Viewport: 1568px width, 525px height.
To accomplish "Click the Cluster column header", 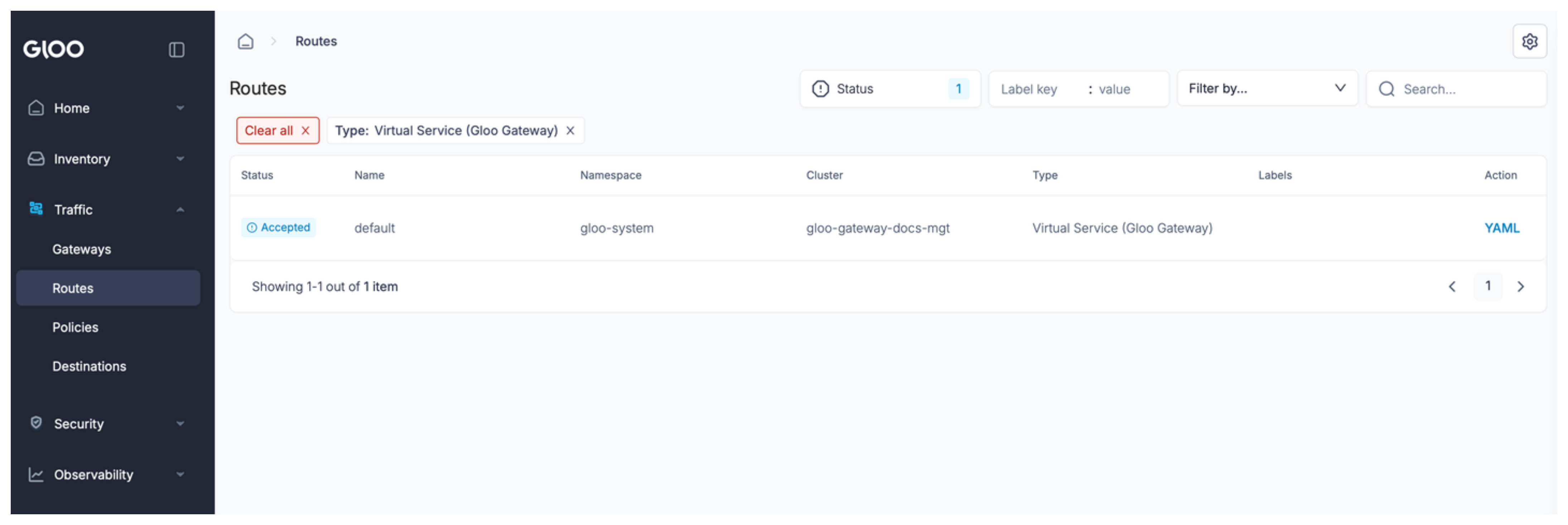I will coord(824,175).
